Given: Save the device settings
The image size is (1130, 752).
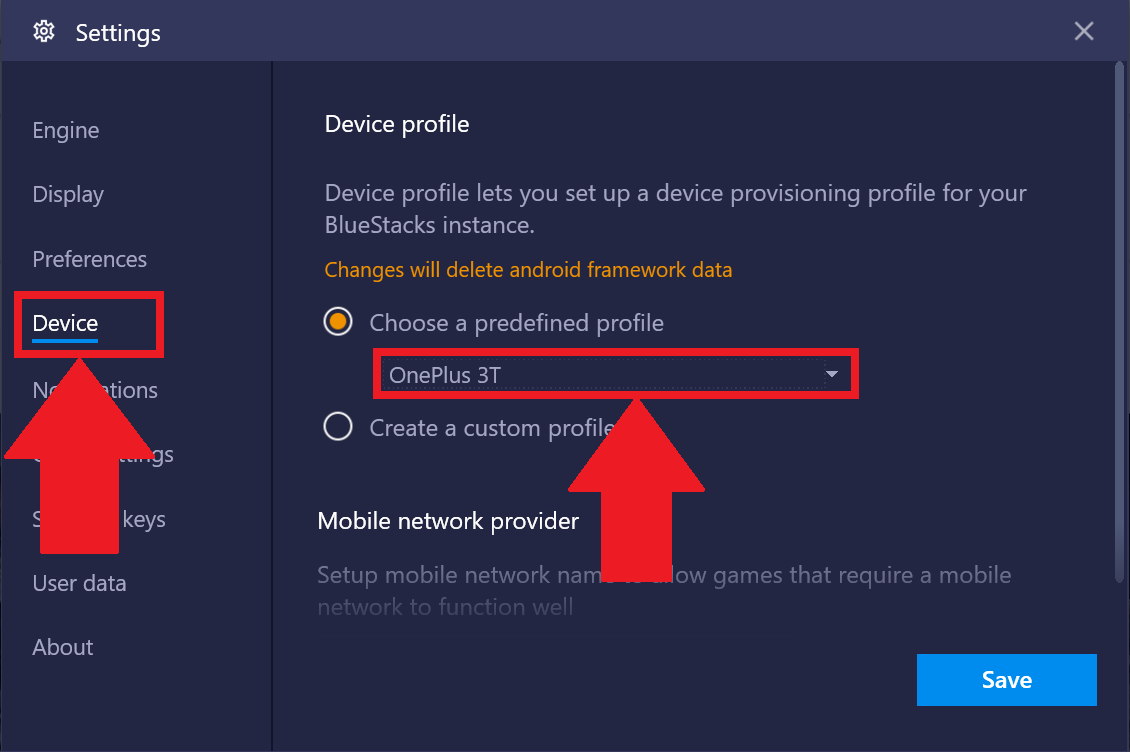Looking at the screenshot, I should [1006, 680].
